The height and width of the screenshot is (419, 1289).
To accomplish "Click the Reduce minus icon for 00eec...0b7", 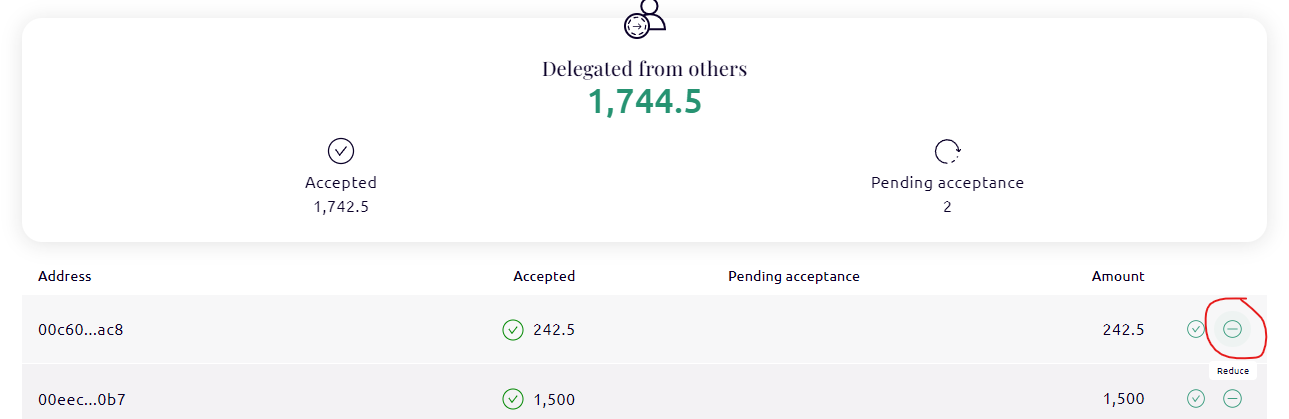I will tap(1232, 398).
